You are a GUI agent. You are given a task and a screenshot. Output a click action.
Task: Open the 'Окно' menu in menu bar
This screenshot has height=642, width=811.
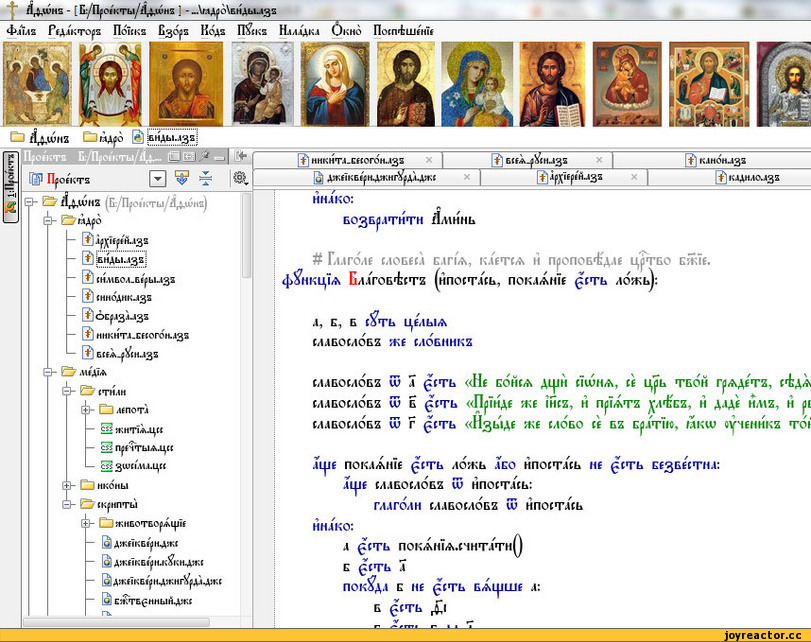(x=347, y=30)
